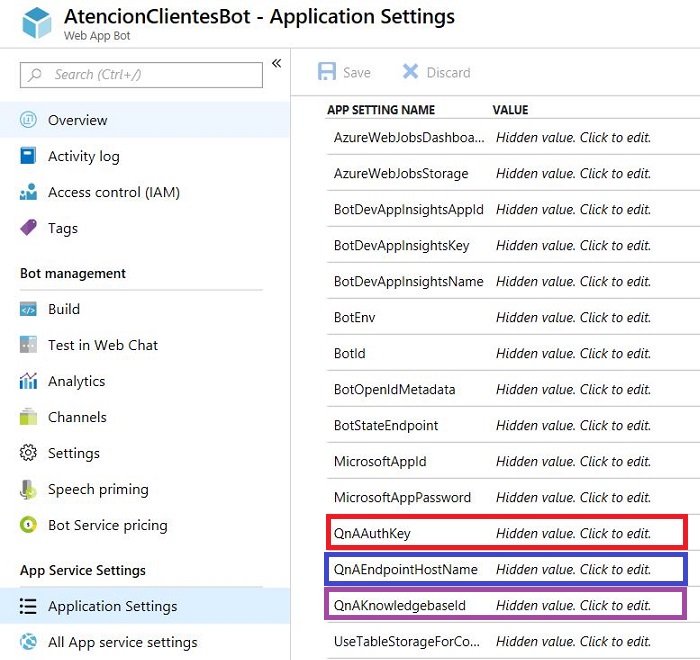Click the Application Settings list icon
This screenshot has width=700, height=660.
pyautogui.click(x=28, y=606)
